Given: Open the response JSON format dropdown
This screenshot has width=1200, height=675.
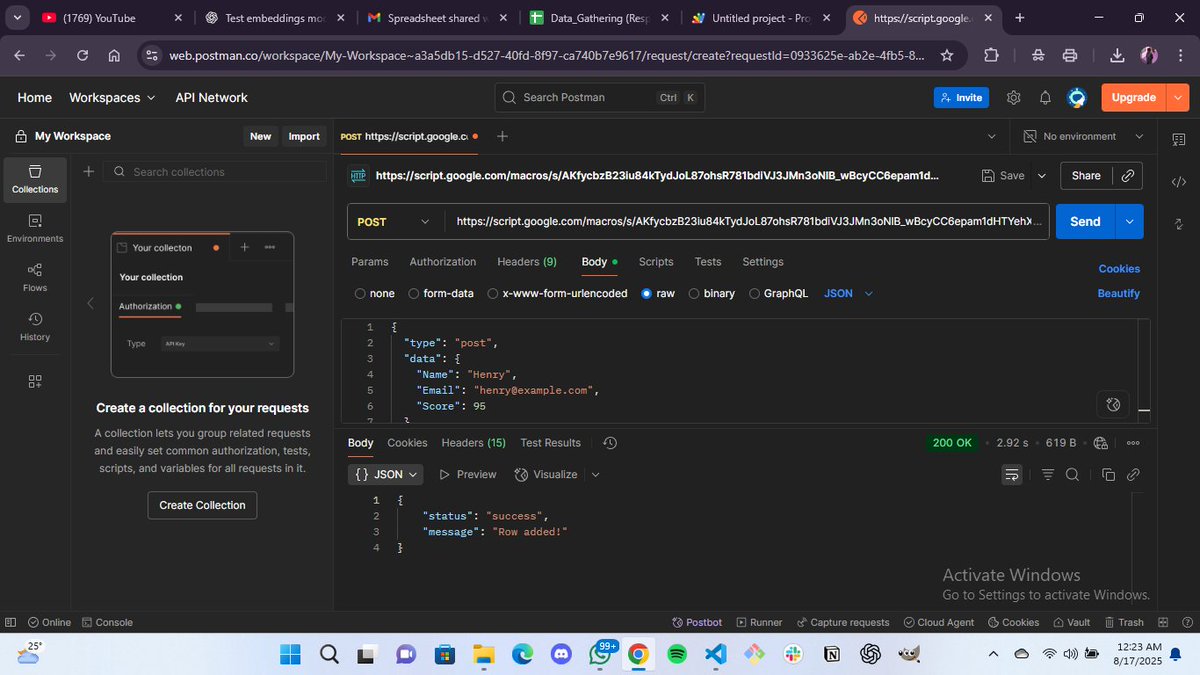Looking at the screenshot, I should pyautogui.click(x=386, y=474).
